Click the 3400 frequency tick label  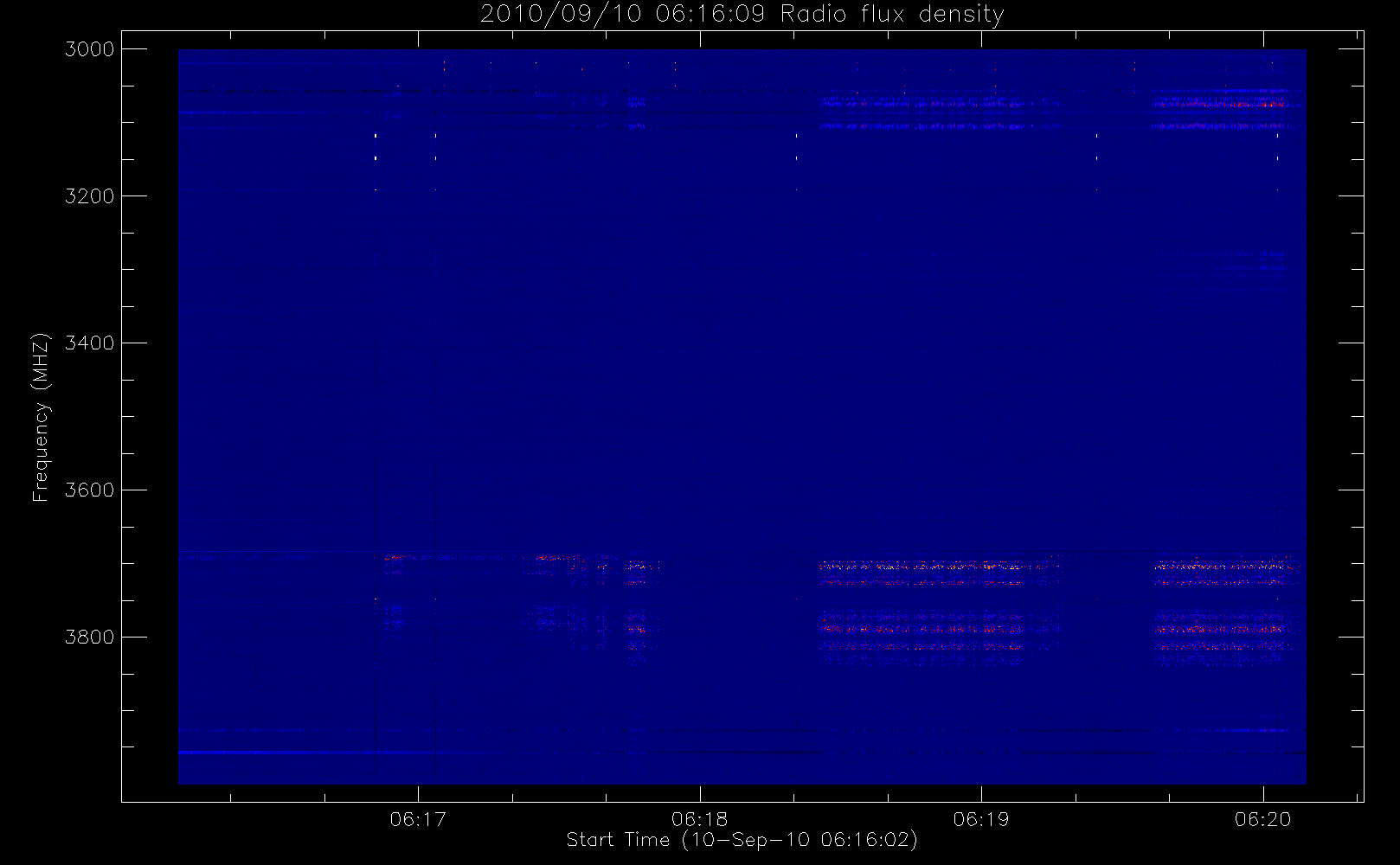[90, 343]
